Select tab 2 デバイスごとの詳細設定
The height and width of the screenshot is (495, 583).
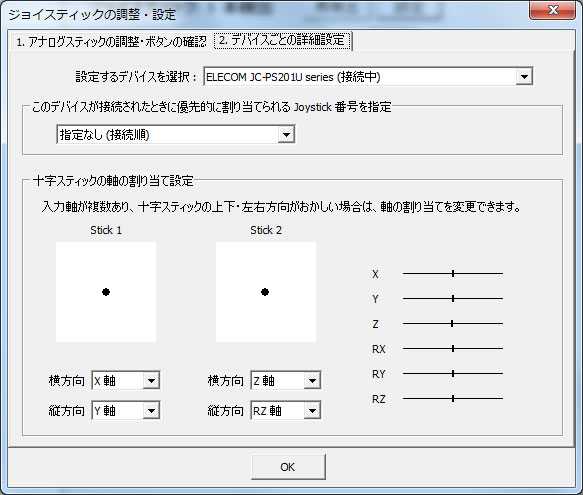[x=282, y=41]
